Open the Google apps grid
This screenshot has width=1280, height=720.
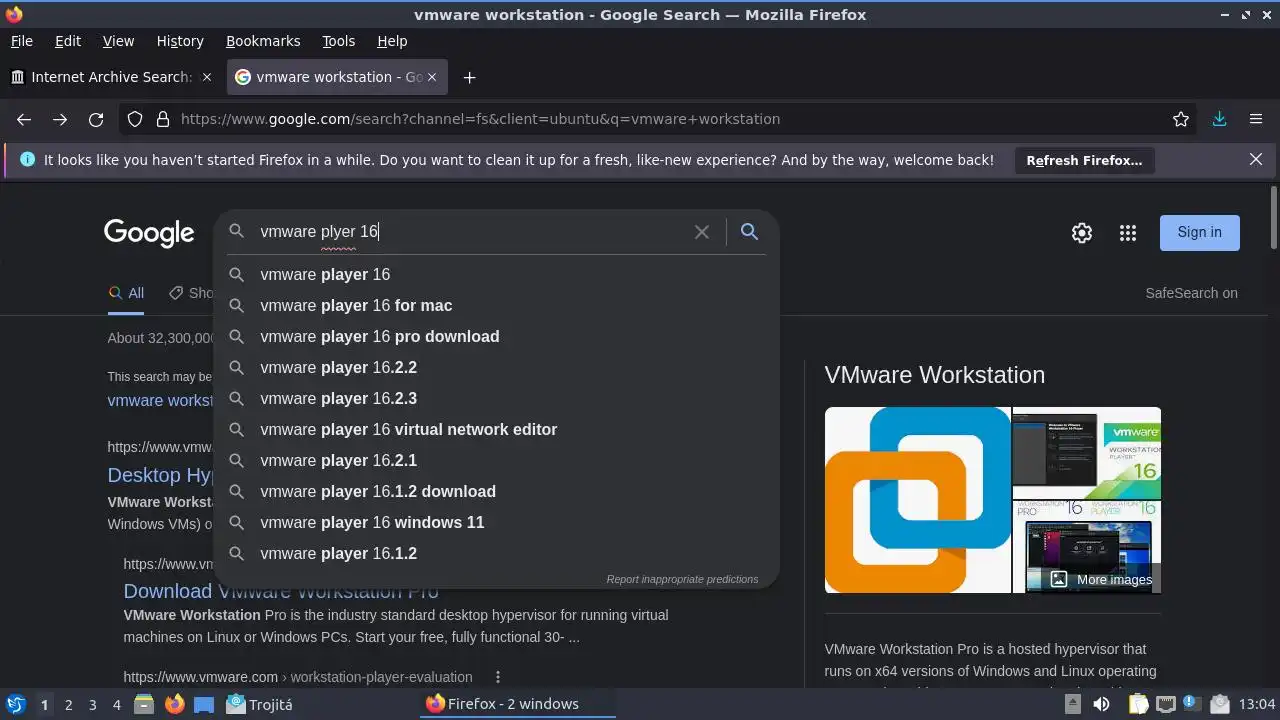[1128, 233]
